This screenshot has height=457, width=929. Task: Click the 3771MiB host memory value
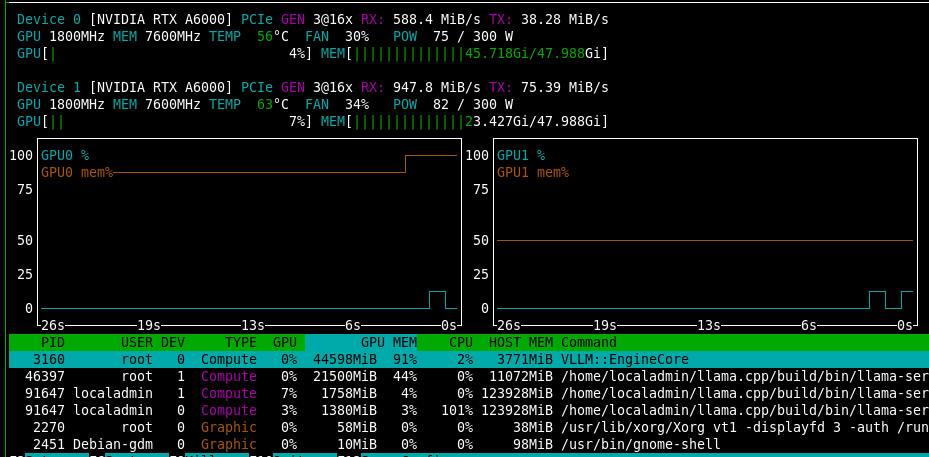tap(525, 359)
